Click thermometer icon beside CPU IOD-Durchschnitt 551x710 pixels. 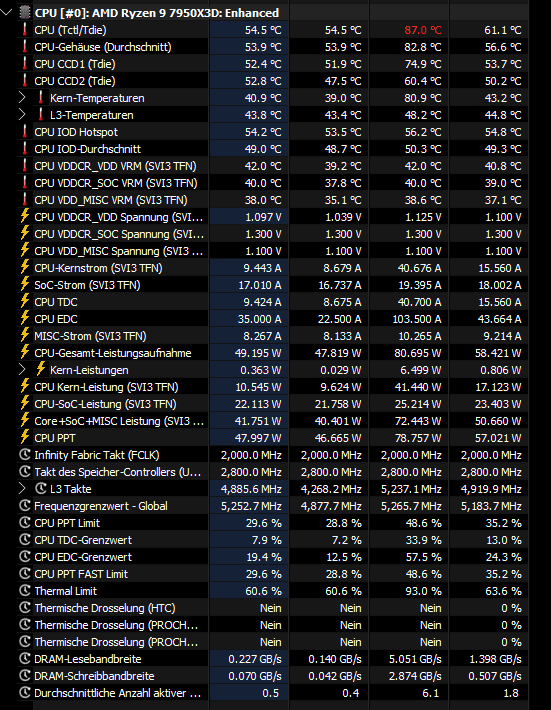click(x=25, y=149)
